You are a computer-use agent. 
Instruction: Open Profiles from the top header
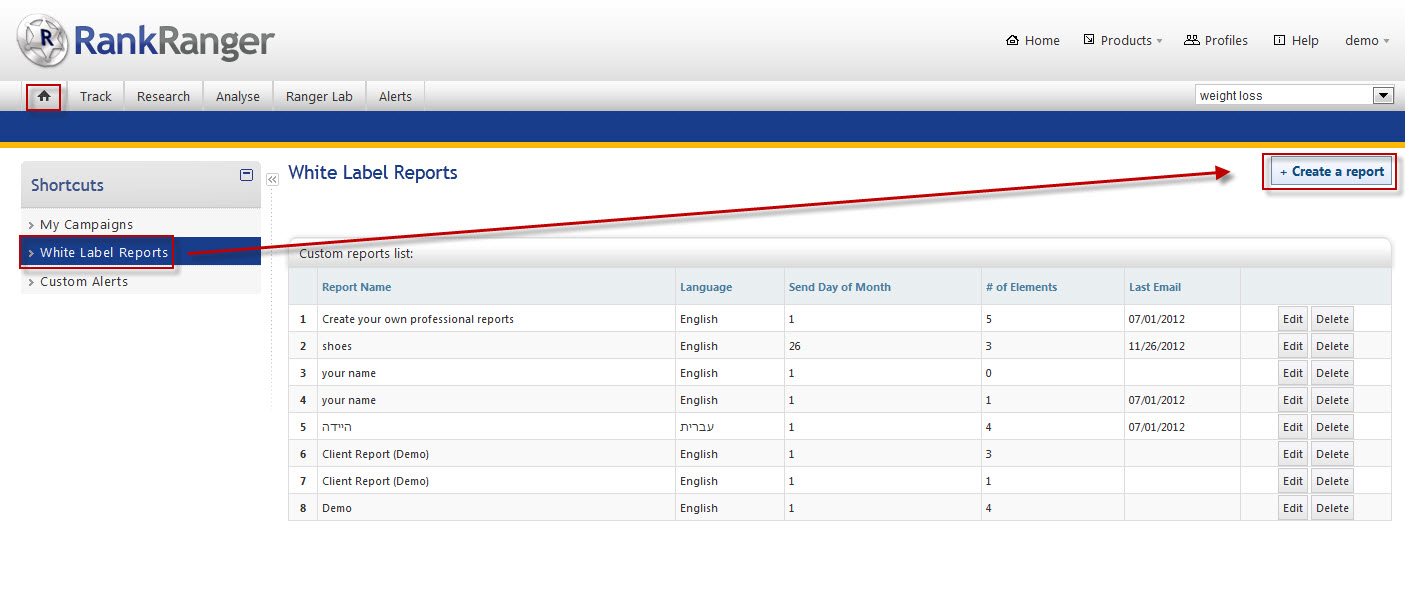coord(1216,41)
